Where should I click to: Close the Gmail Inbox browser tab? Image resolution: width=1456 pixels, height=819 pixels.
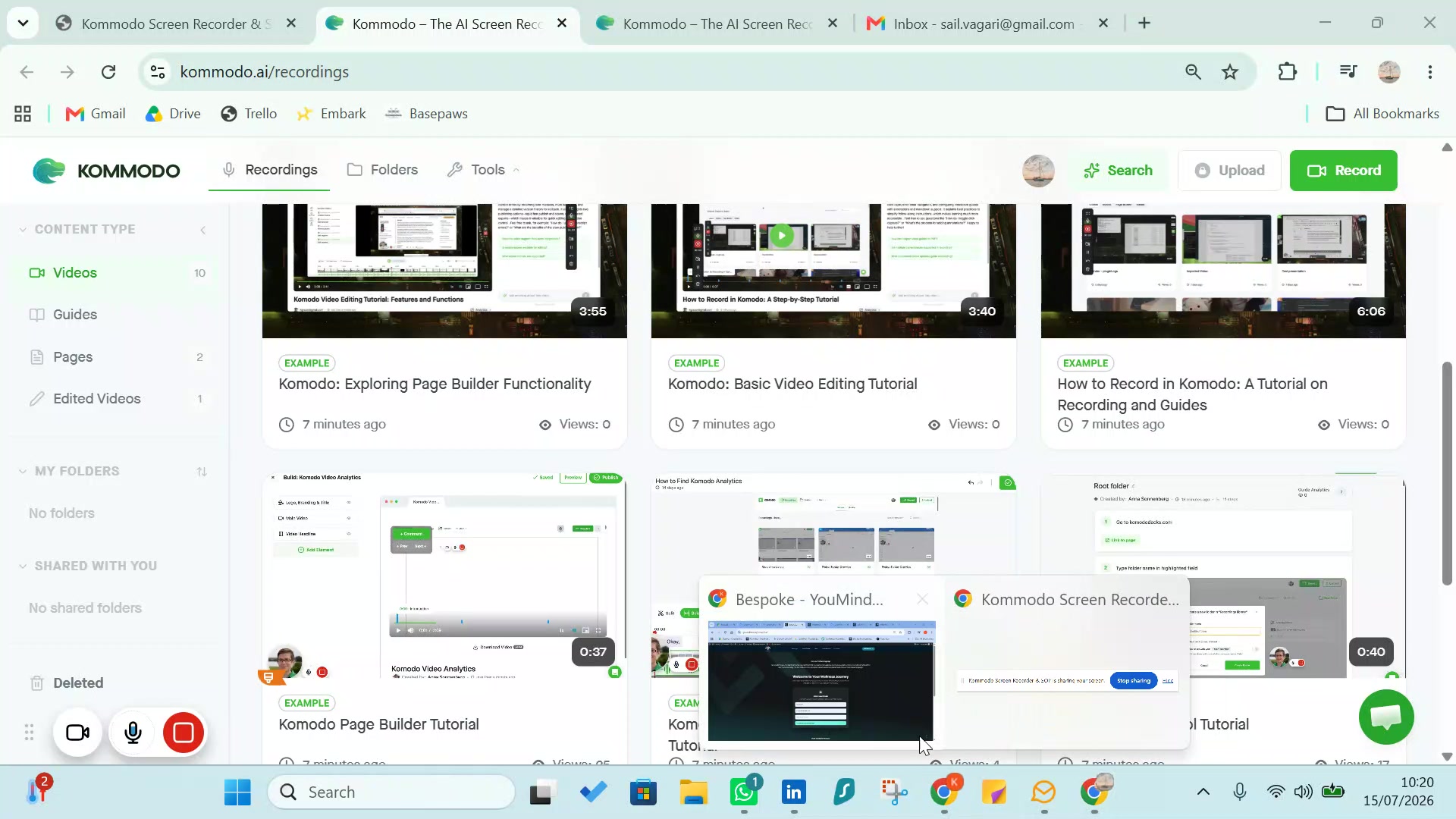(1103, 24)
